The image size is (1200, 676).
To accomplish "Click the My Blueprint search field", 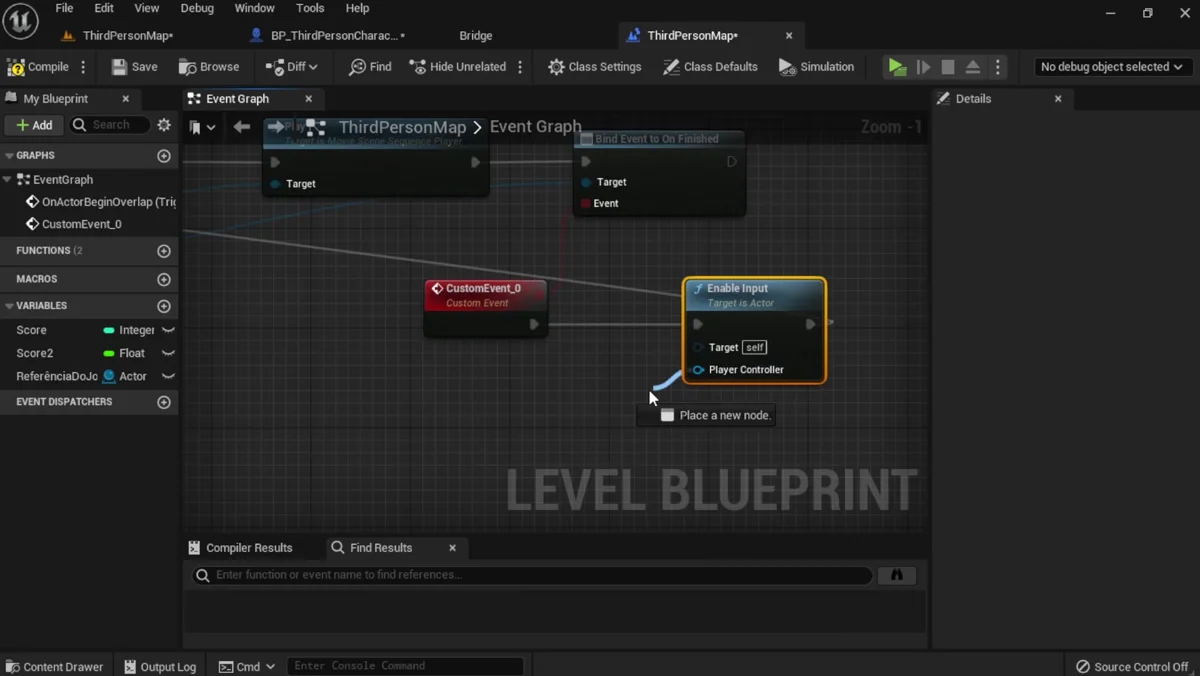I will pos(110,125).
